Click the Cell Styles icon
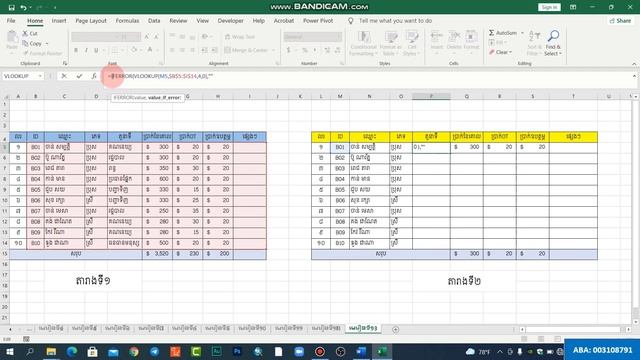The image size is (640, 360). 412,37
